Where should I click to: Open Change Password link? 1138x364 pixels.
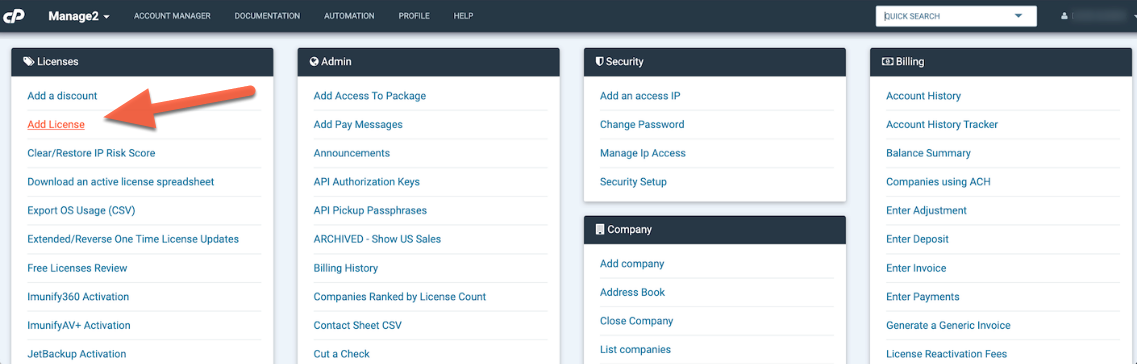[x=642, y=125]
